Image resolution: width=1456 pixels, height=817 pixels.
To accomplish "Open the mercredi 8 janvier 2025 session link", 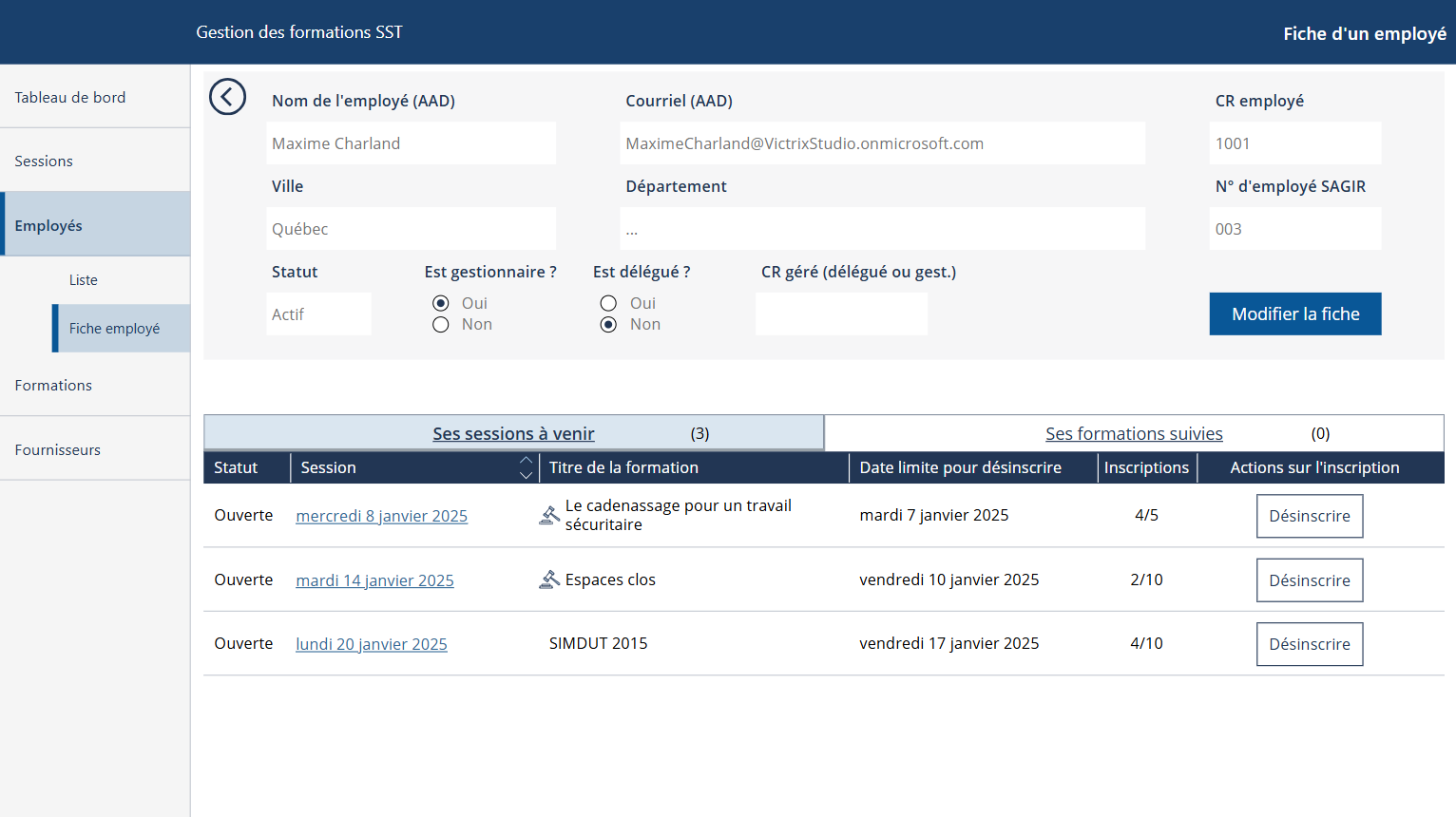I will coord(382,516).
